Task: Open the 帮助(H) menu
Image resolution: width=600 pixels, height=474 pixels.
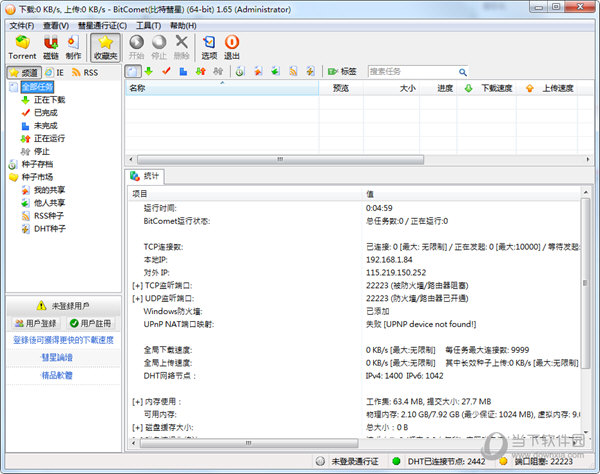Action: pos(183,26)
